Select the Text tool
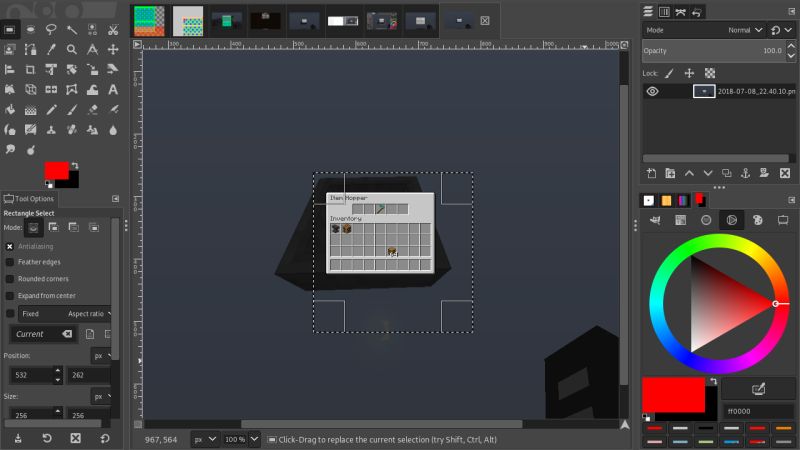This screenshot has height=450, width=800. (x=113, y=90)
